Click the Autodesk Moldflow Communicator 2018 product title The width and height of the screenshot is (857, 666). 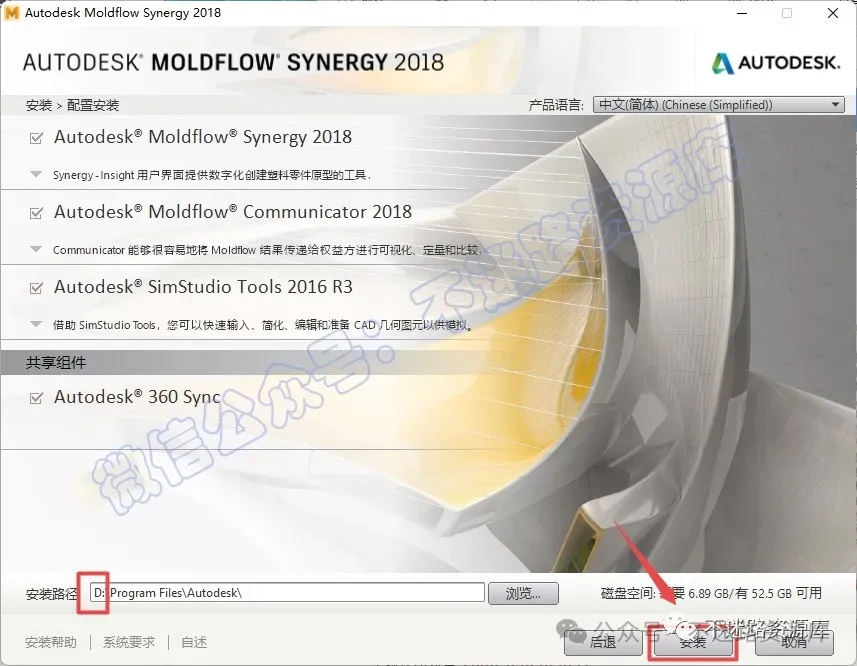233,212
